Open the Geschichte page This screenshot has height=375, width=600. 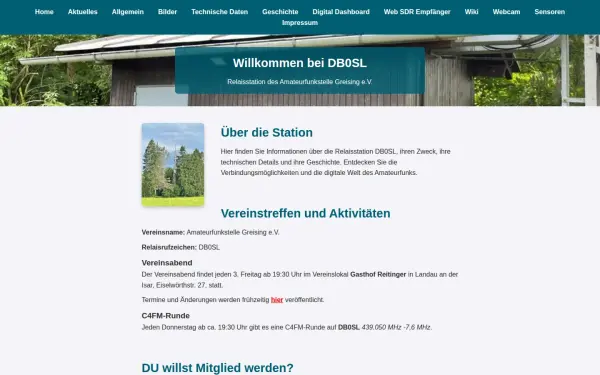(280, 12)
